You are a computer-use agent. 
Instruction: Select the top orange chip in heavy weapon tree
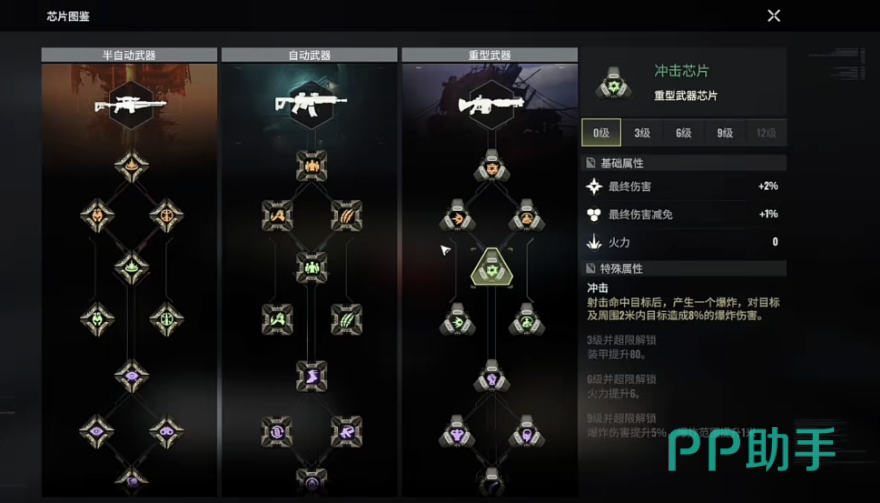492,166
